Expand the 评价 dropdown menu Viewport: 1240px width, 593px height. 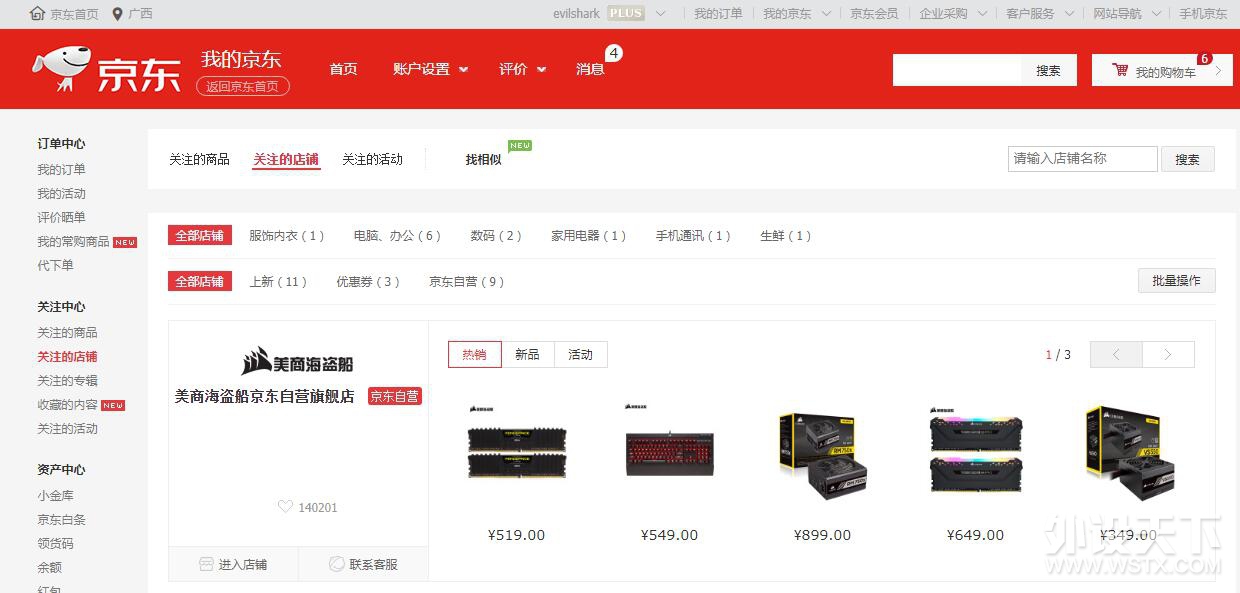pyautogui.click(x=523, y=69)
